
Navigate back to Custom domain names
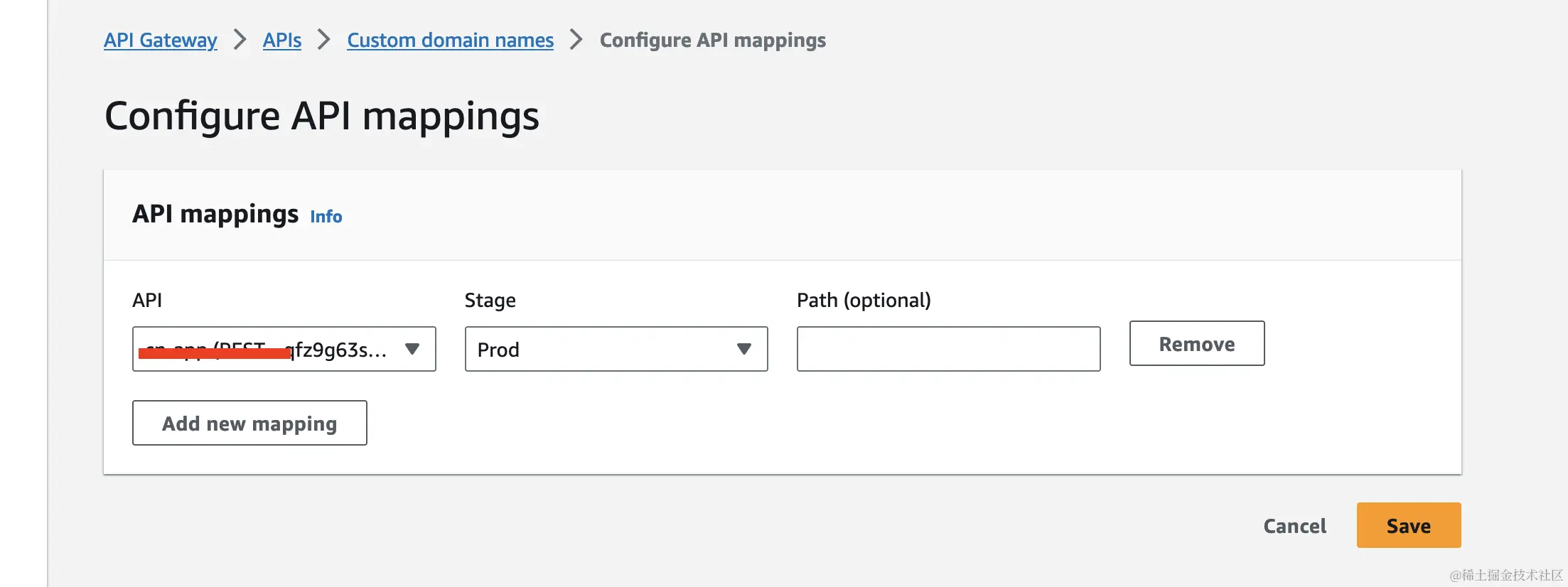coord(450,41)
